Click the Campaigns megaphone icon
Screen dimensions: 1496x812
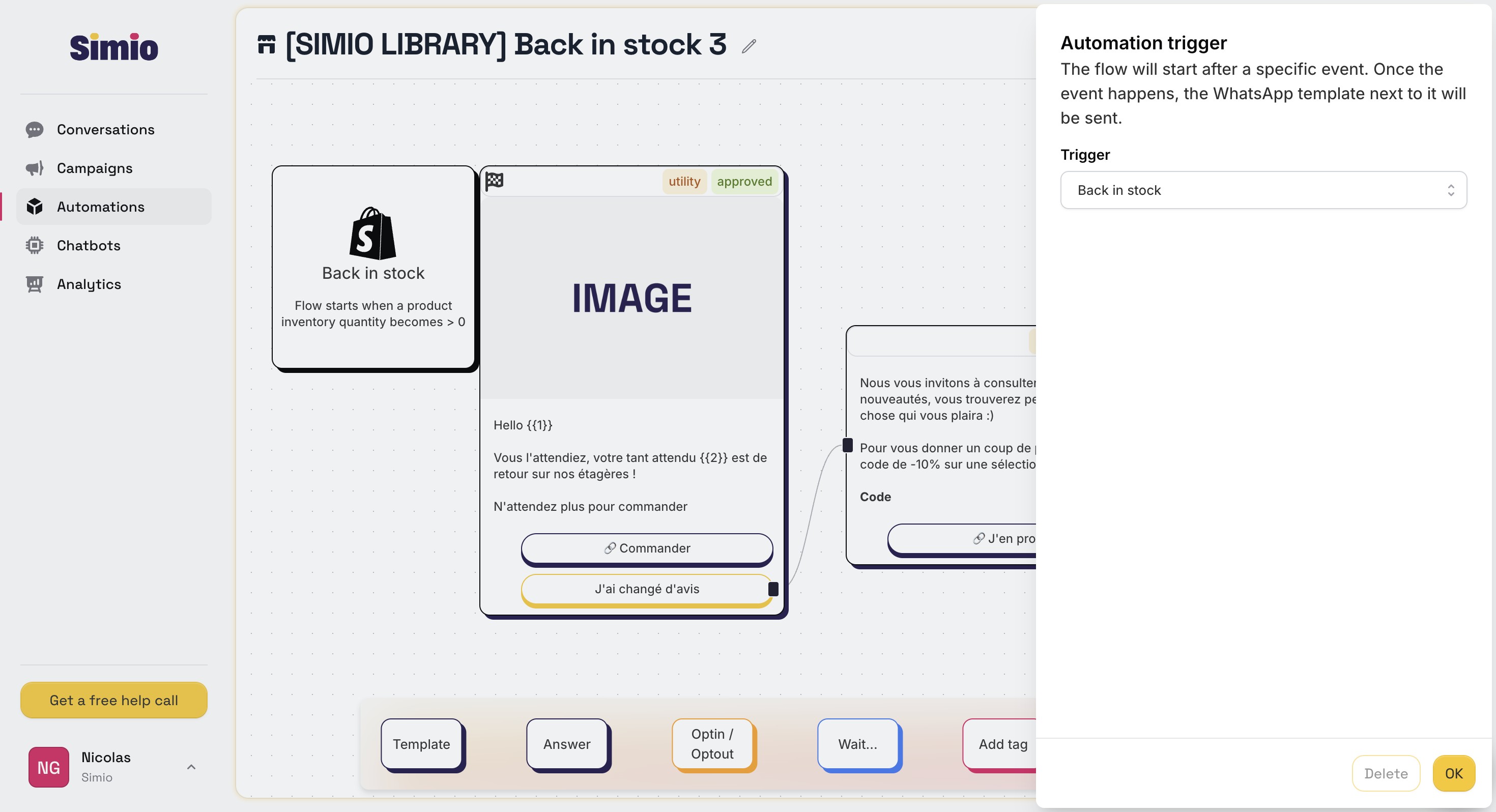[x=35, y=168]
